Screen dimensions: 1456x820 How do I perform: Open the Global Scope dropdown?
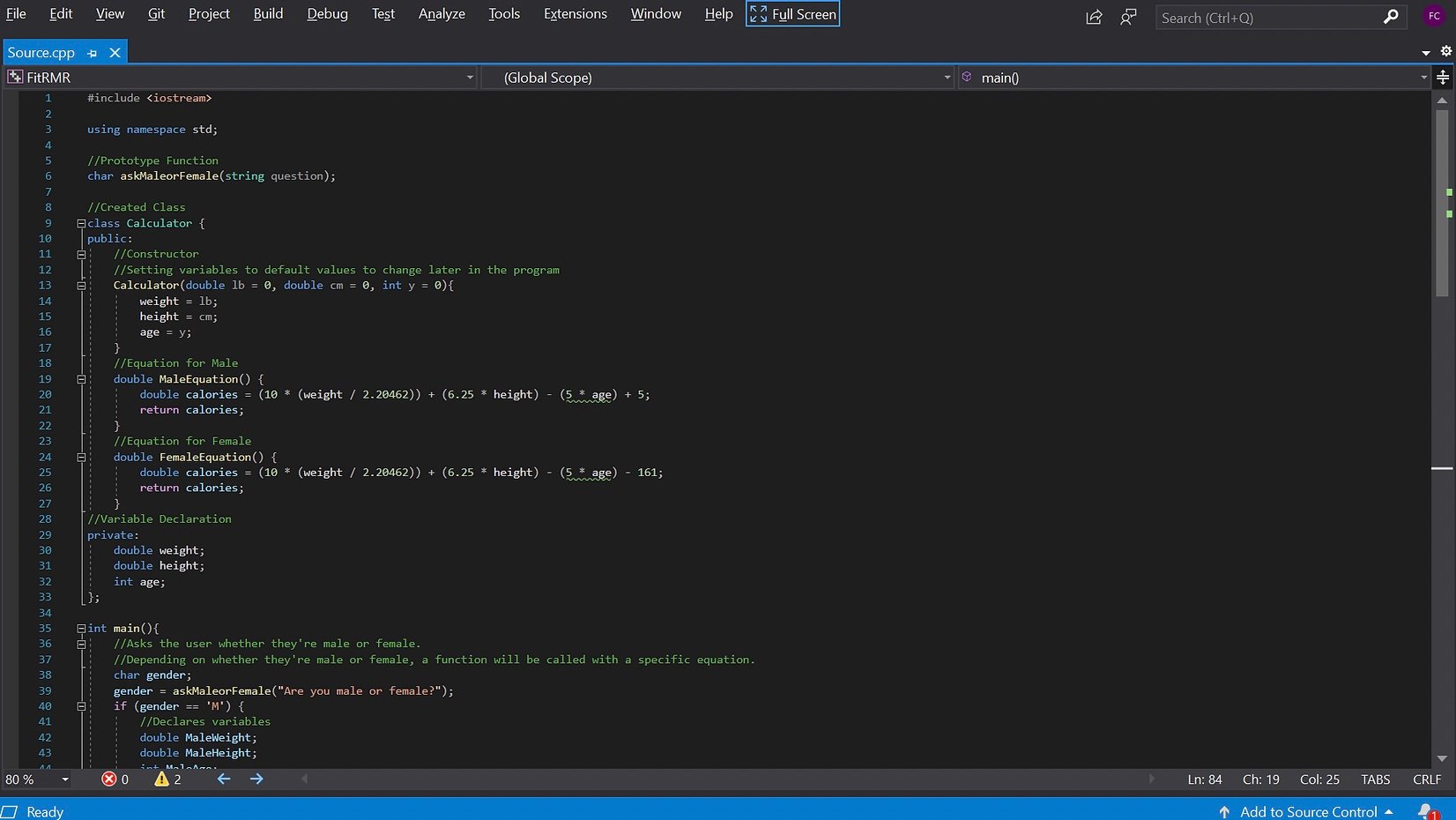point(718,78)
